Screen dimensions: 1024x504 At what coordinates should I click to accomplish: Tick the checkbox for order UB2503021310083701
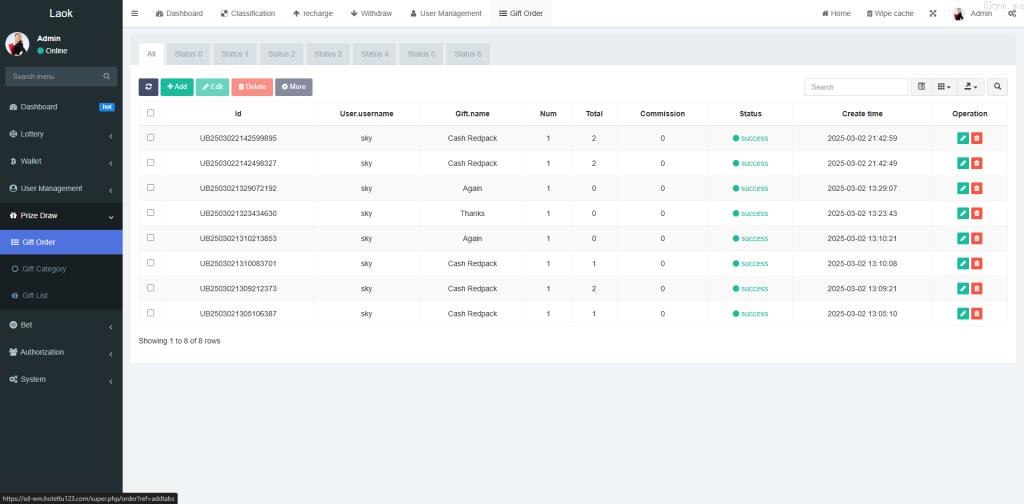pyautogui.click(x=151, y=263)
